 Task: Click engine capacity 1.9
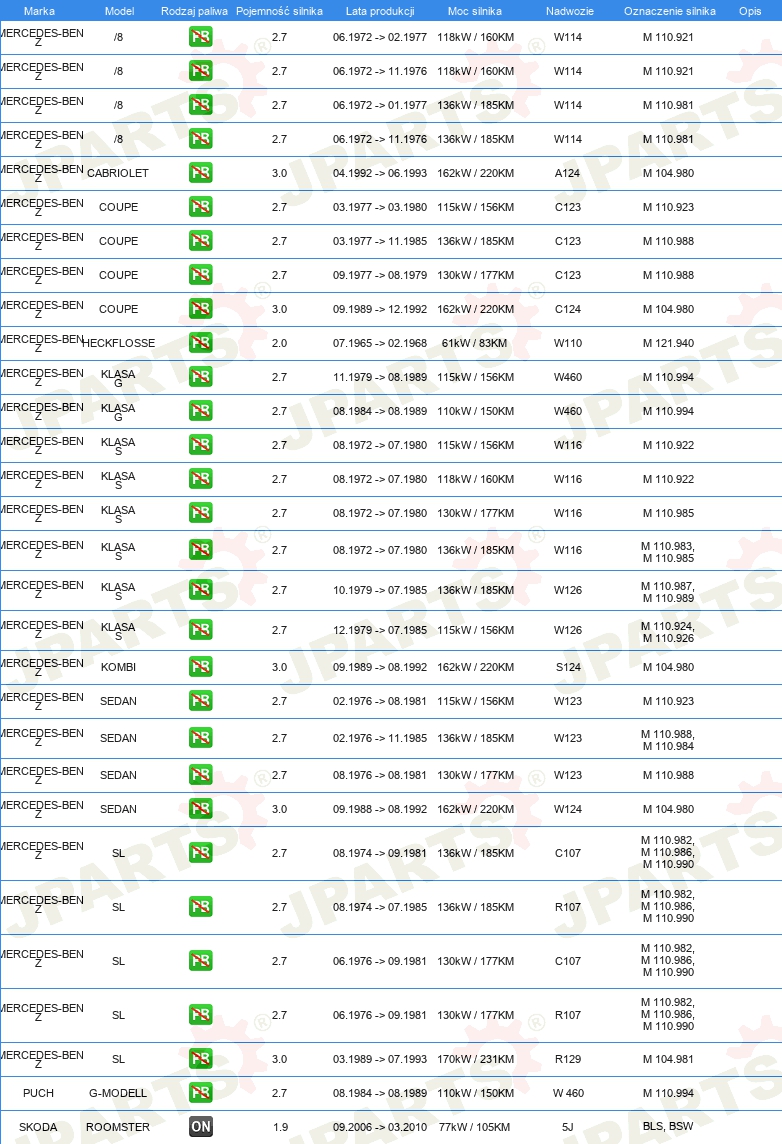click(281, 1126)
